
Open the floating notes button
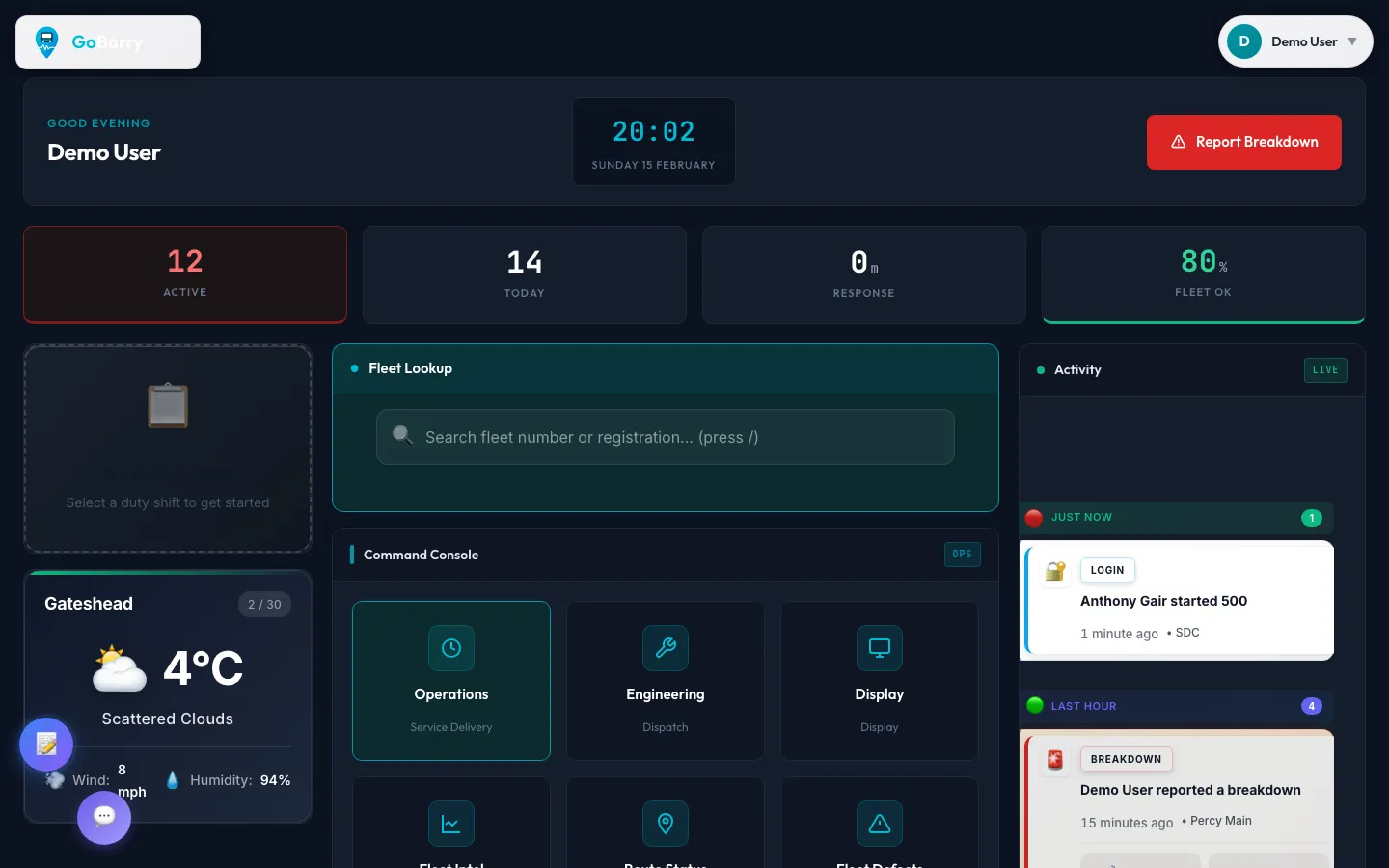46,745
